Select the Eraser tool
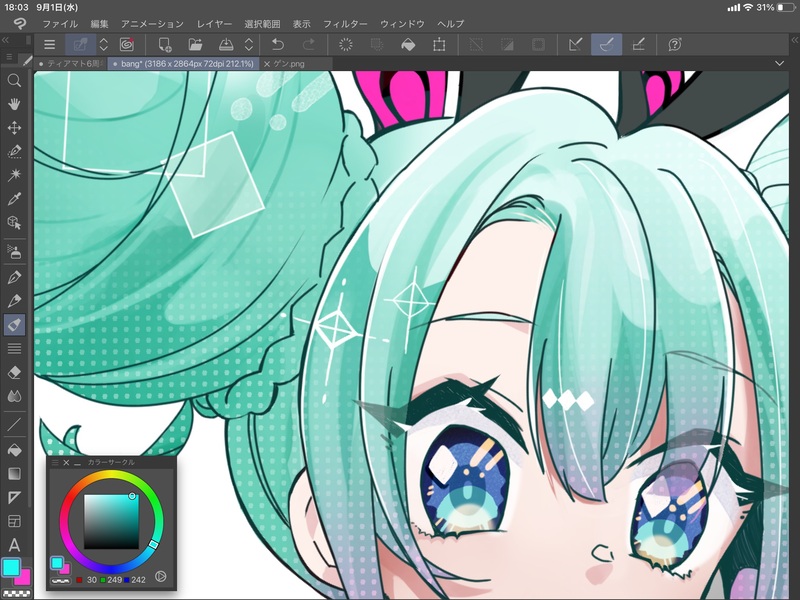The image size is (800, 600). [14, 372]
